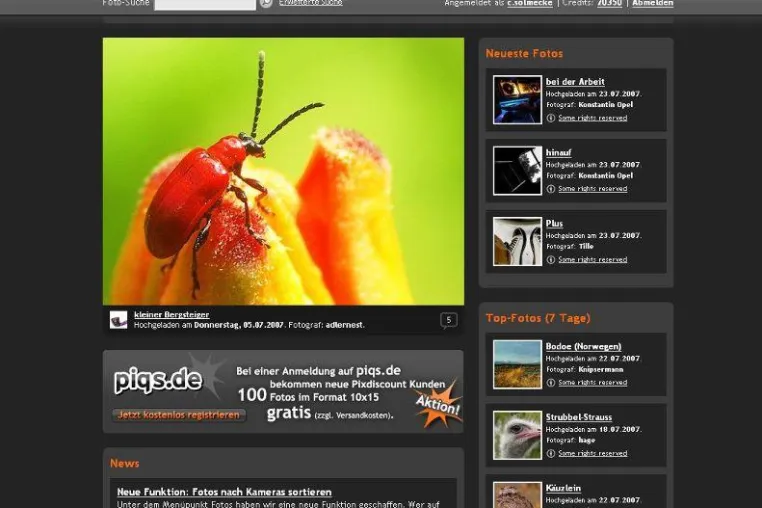Click the 70350 credits link
762x508 pixels.
coord(609,3)
